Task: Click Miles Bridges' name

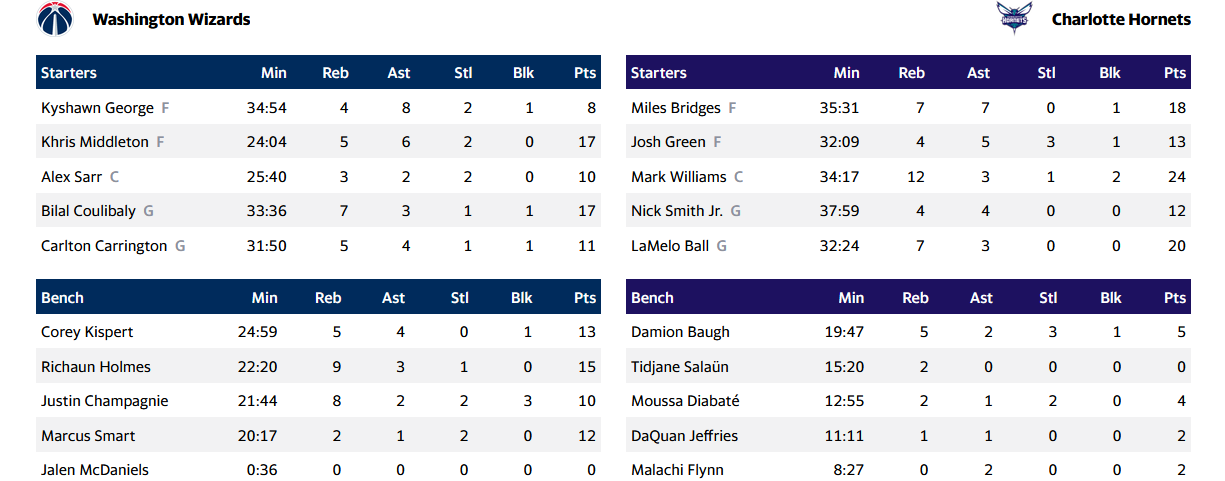Action: [x=675, y=108]
